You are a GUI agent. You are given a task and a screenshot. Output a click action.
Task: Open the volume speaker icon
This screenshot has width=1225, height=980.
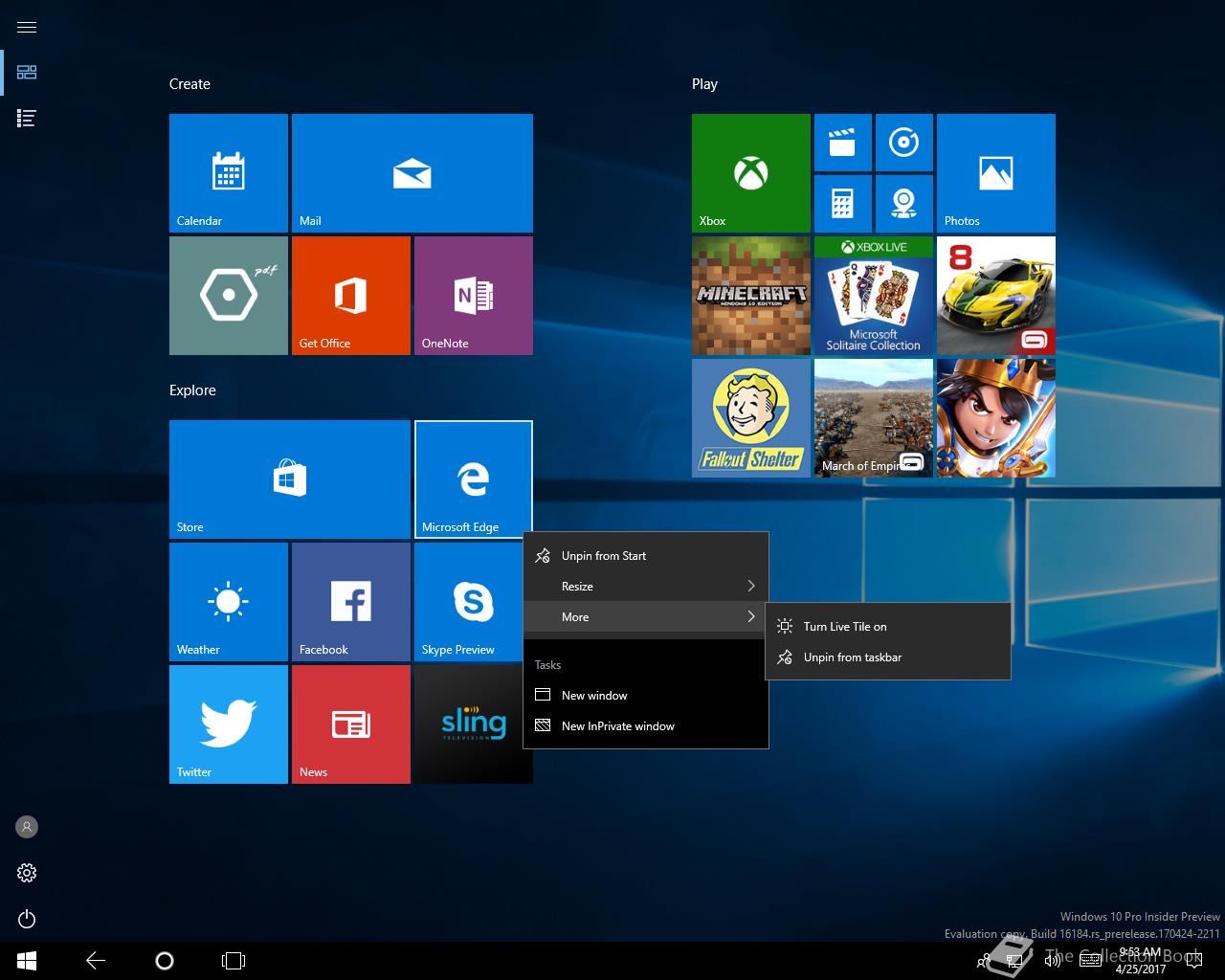pyautogui.click(x=1053, y=961)
